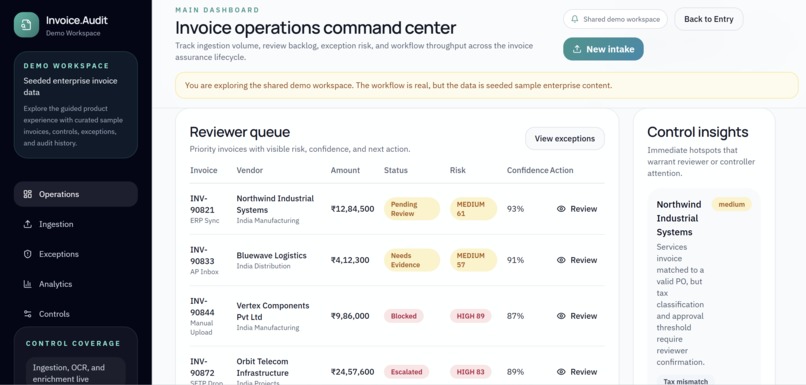Click the Blocked status badge
This screenshot has width=806, height=385.
pos(404,316)
